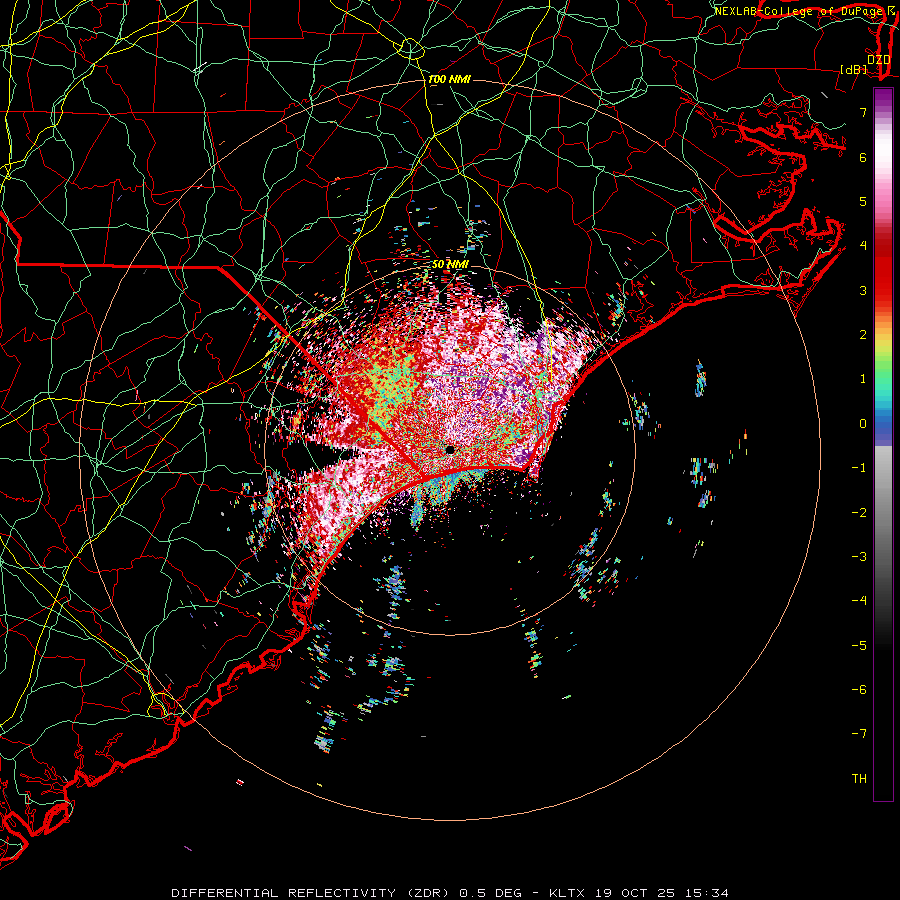The width and height of the screenshot is (900, 900).
Task: Click the DZD product label
Action: (x=879, y=60)
